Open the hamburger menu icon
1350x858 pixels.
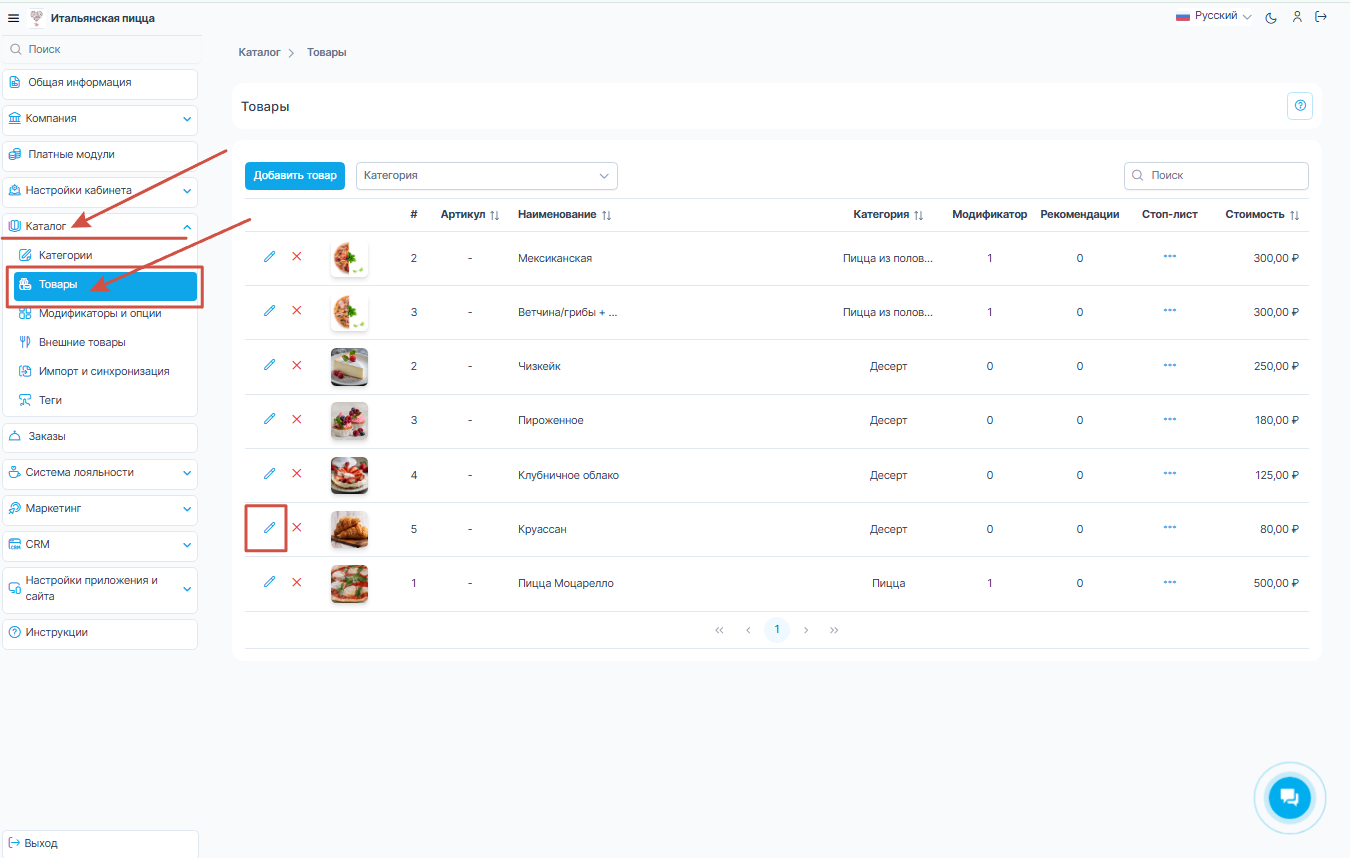14,18
